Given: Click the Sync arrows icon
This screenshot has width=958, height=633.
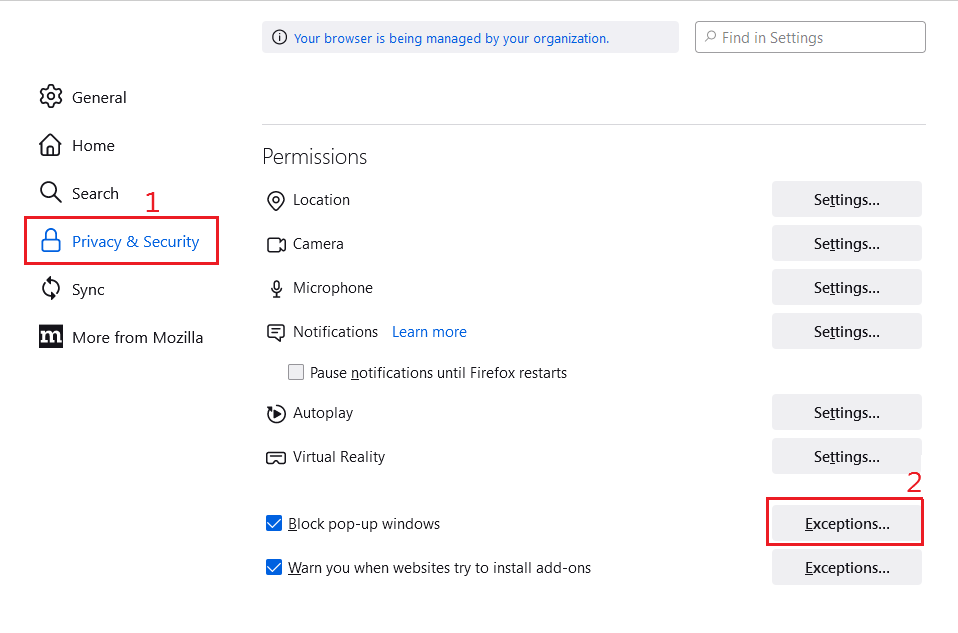Looking at the screenshot, I should click(50, 289).
